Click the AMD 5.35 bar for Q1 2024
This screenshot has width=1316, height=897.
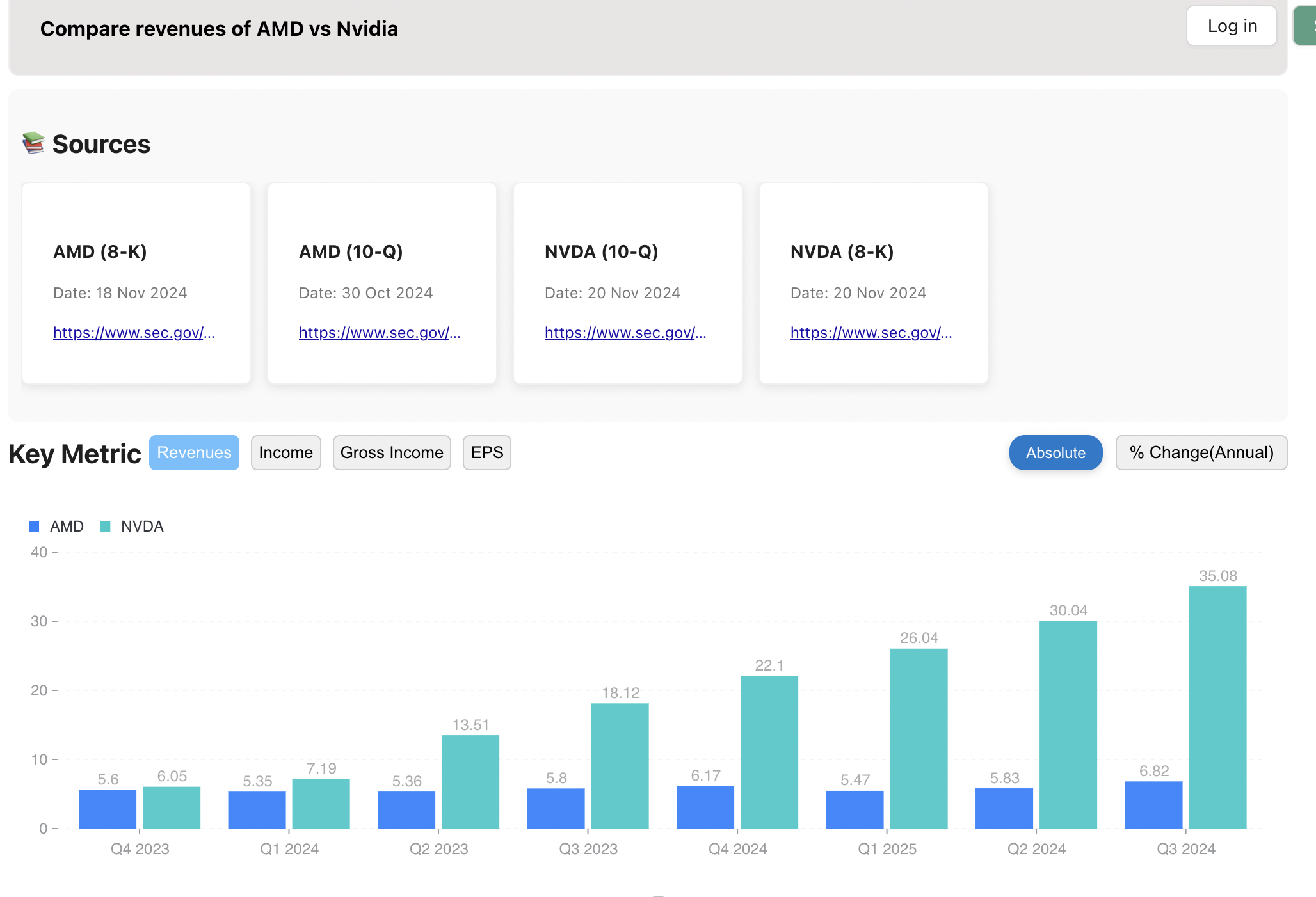coord(257,810)
